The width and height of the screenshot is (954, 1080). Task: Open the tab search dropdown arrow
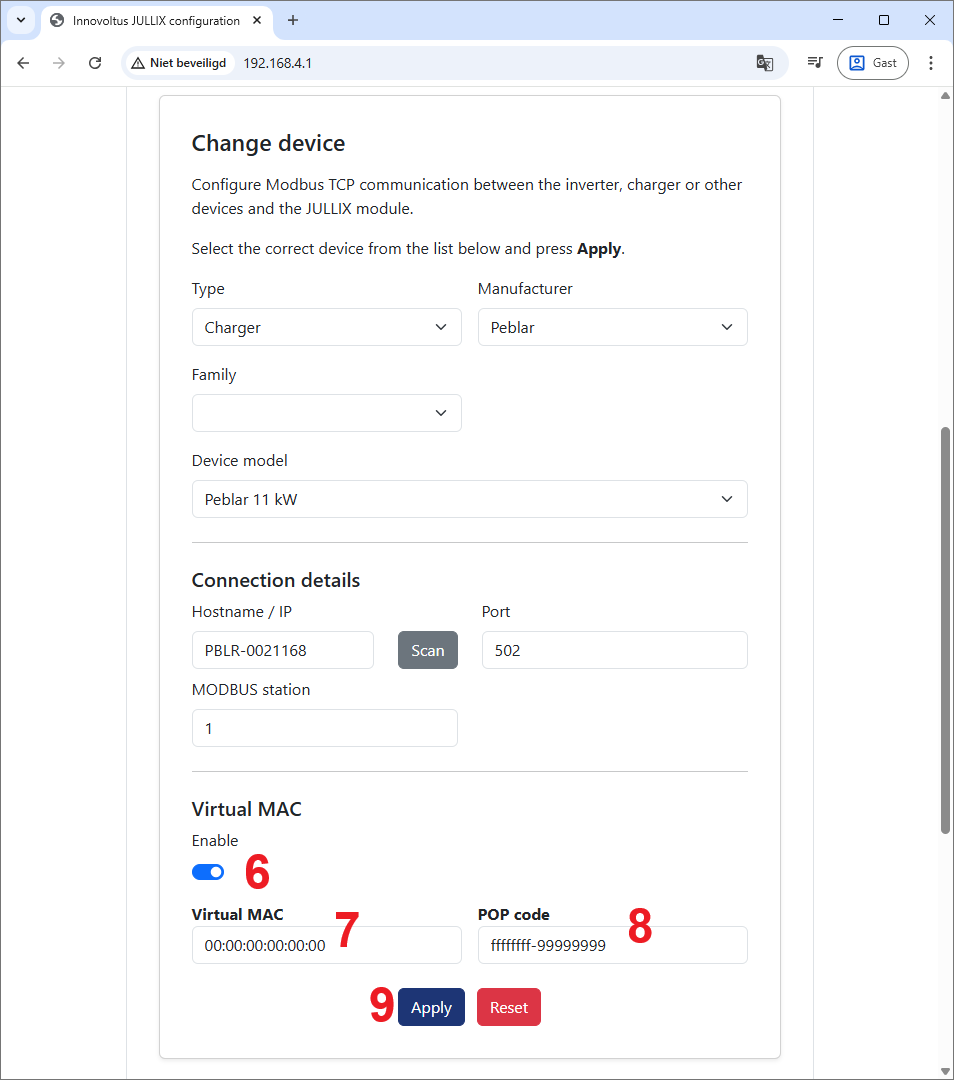click(x=20, y=20)
